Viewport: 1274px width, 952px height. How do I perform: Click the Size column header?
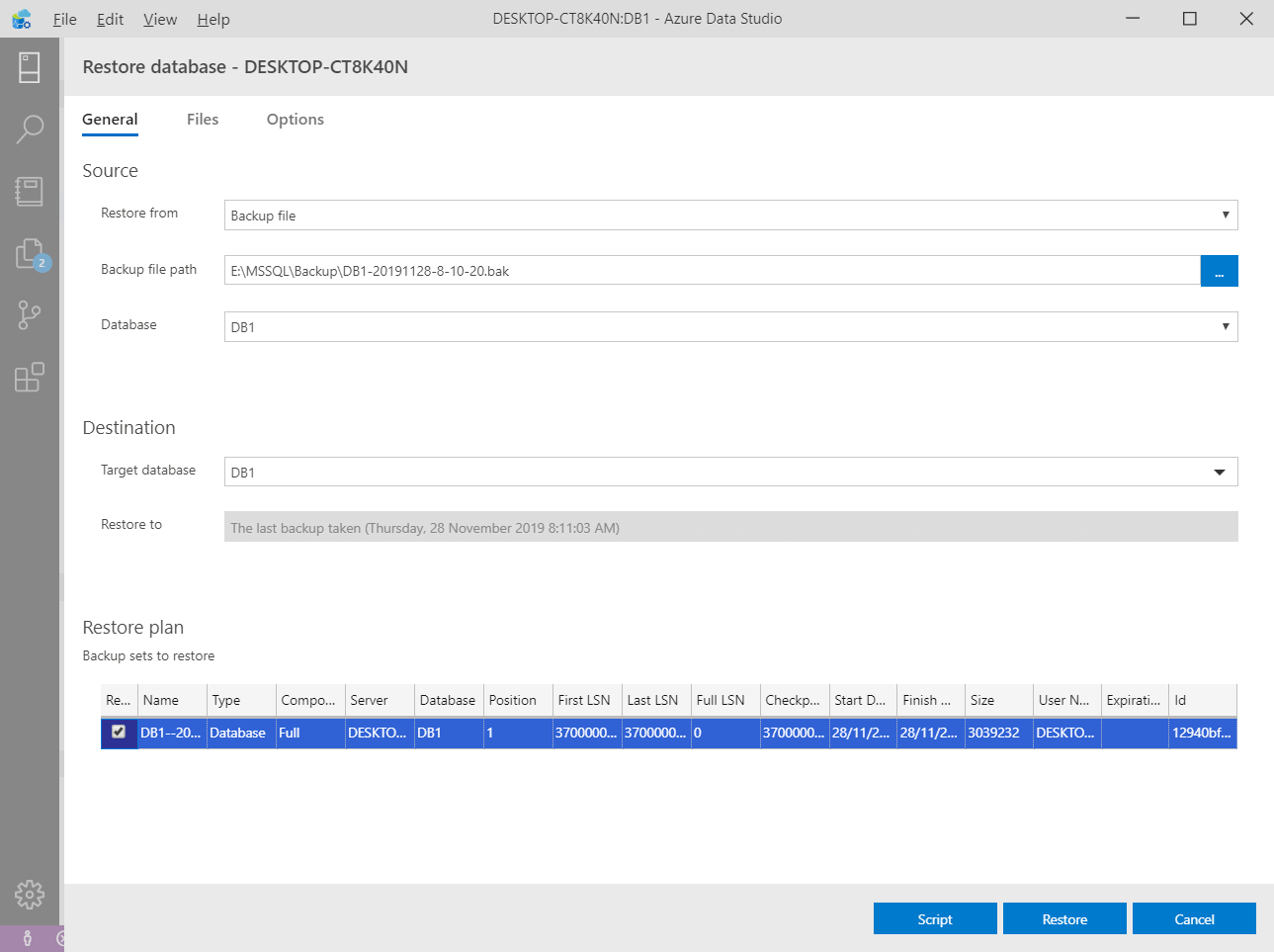(999, 700)
